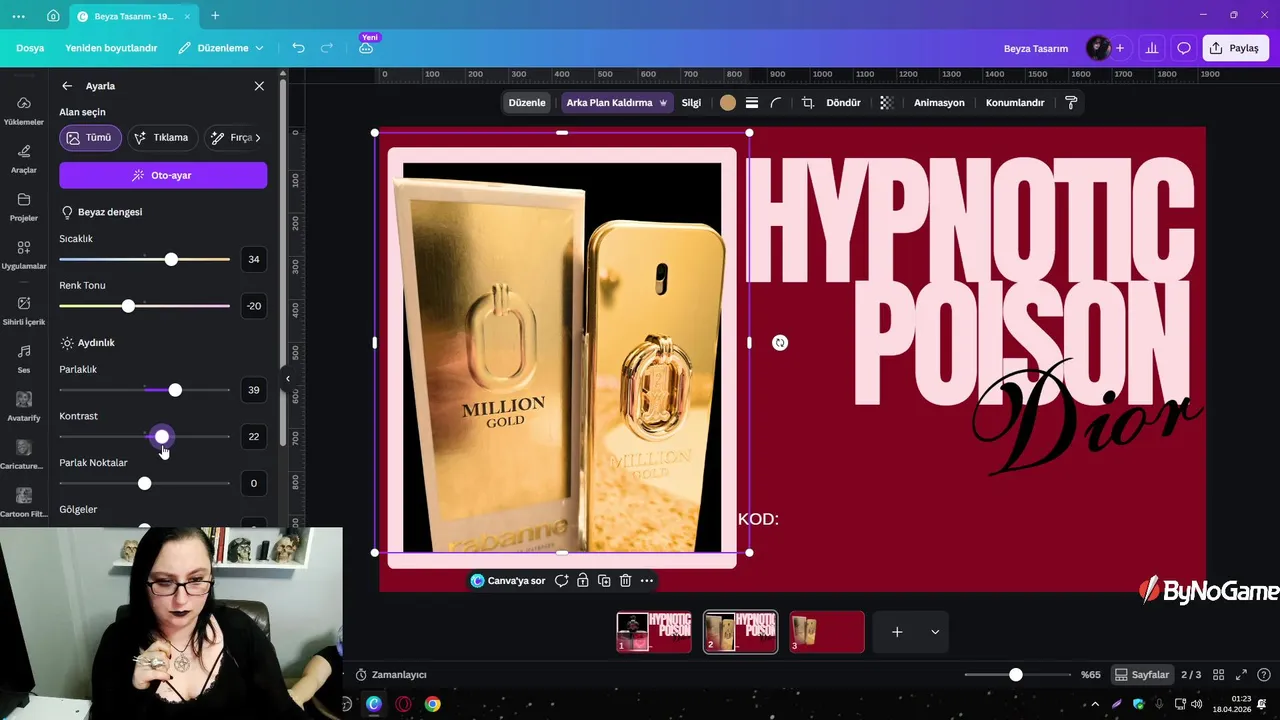
Task: Lock the selected element
Action: point(583,580)
